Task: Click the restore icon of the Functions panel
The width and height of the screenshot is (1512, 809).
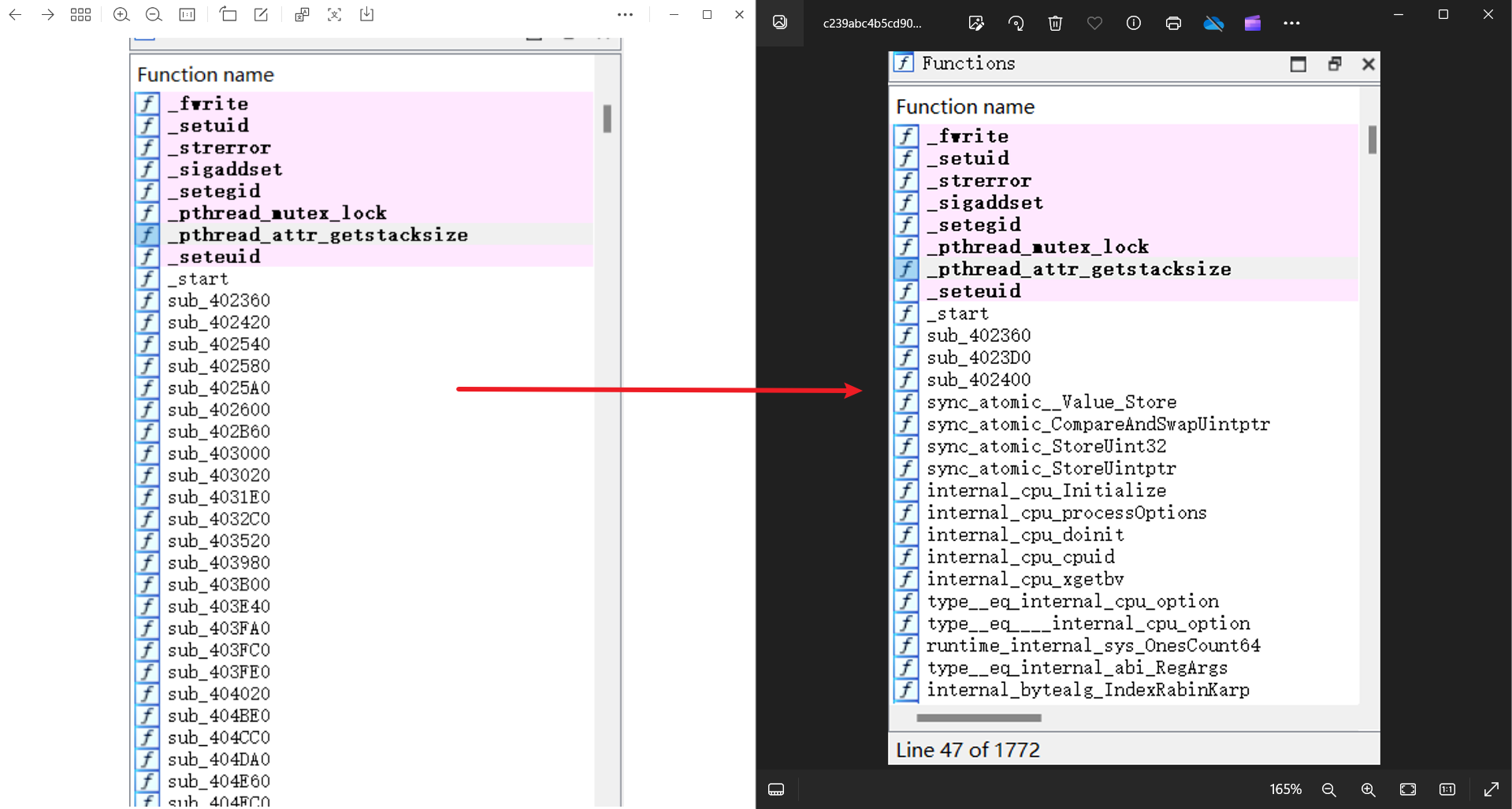Action: click(1335, 64)
